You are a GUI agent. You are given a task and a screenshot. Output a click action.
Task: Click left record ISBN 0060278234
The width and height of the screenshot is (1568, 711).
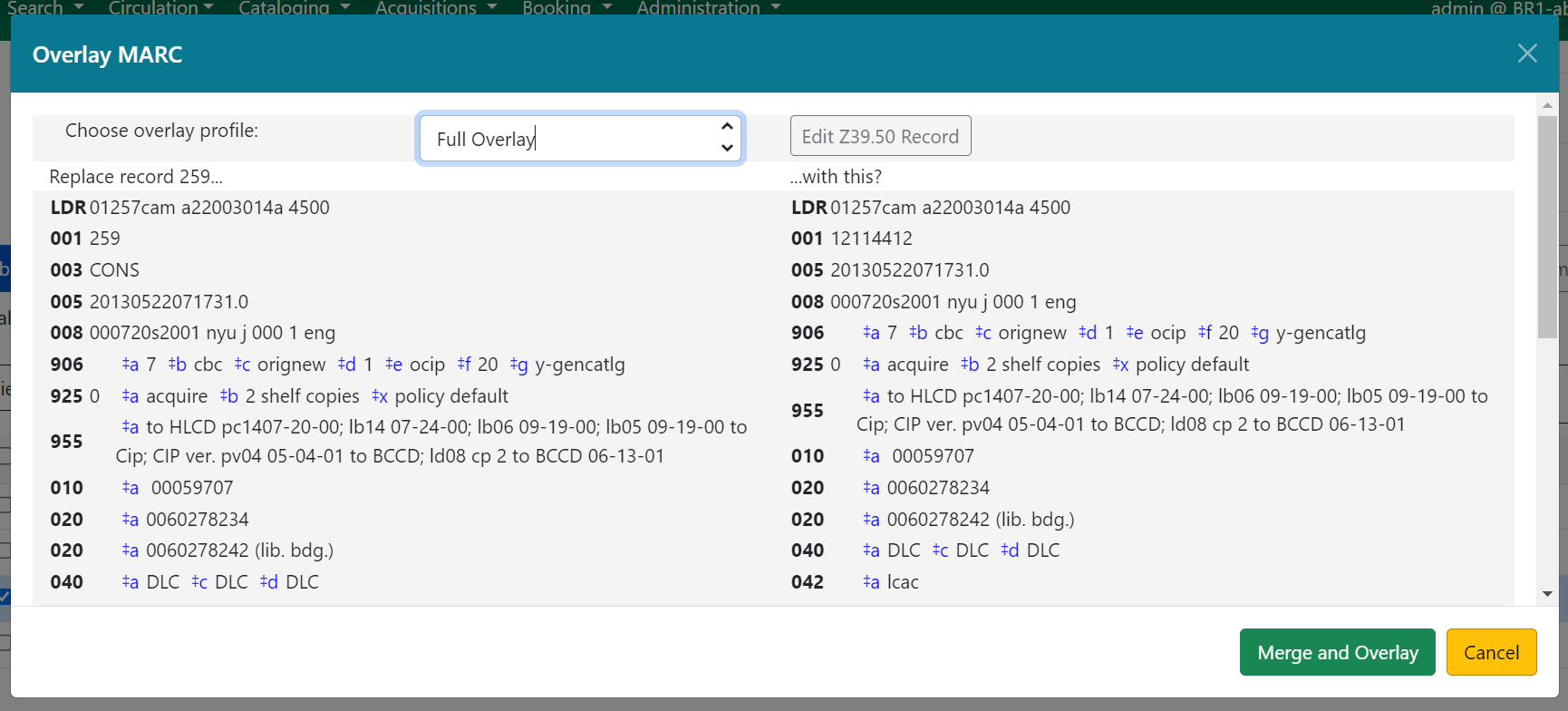pos(197,520)
